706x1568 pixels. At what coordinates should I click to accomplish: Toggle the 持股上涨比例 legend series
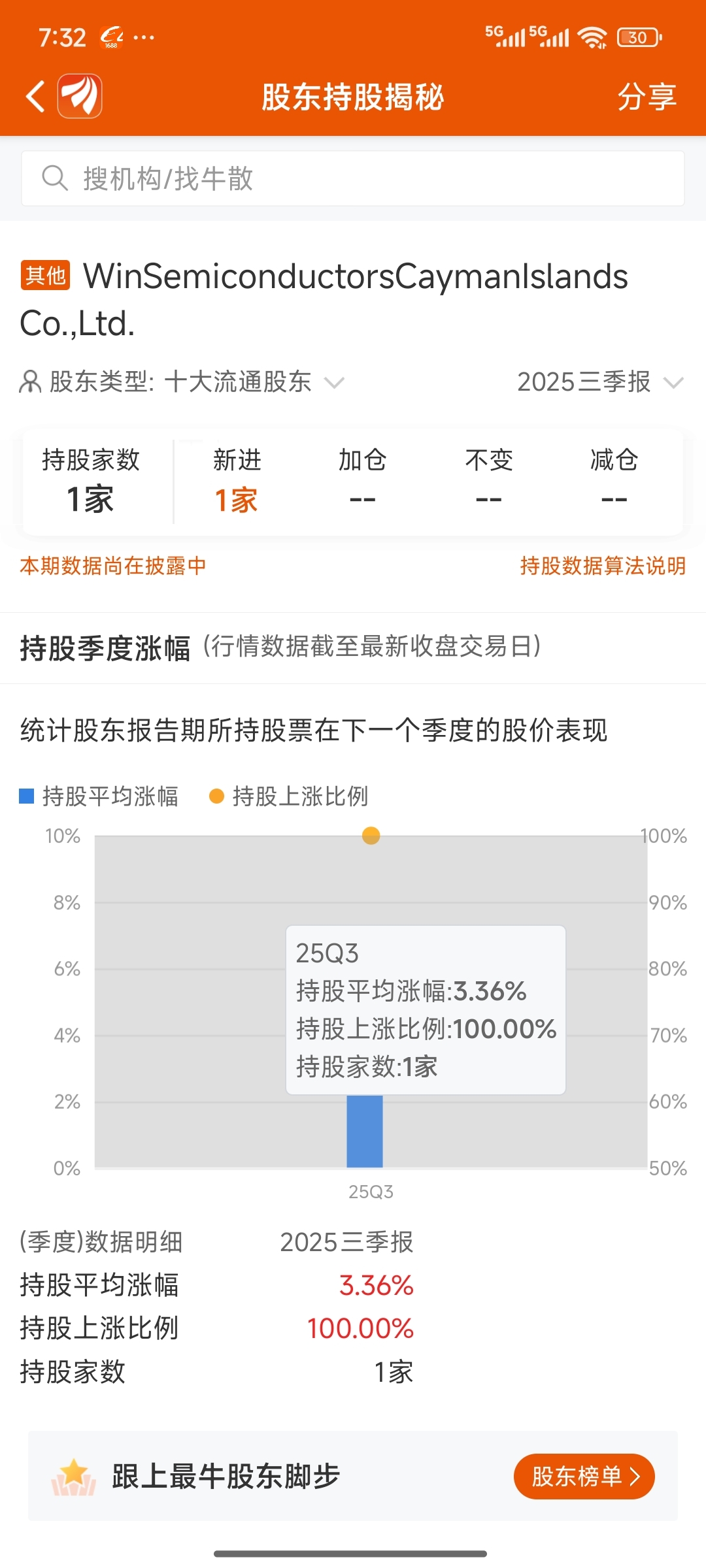point(289,796)
